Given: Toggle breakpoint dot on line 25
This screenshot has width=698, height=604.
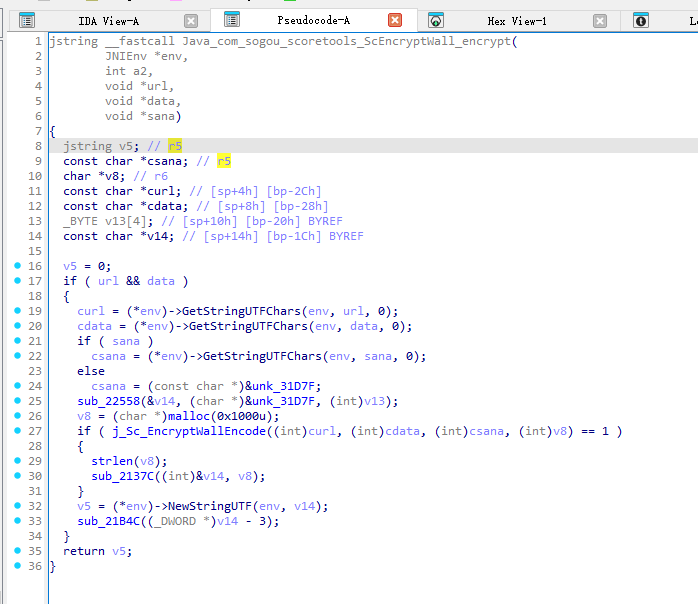Looking at the screenshot, I should tap(17, 401).
